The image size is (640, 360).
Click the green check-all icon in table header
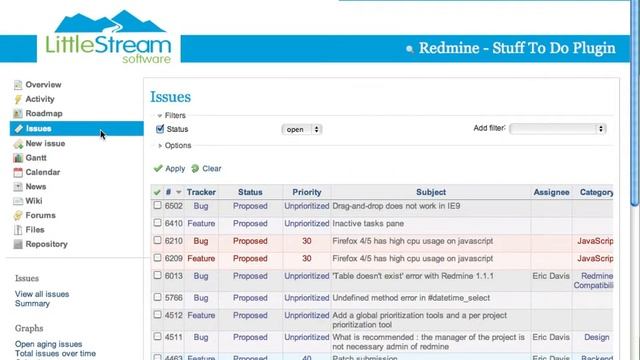pyautogui.click(x=157, y=192)
